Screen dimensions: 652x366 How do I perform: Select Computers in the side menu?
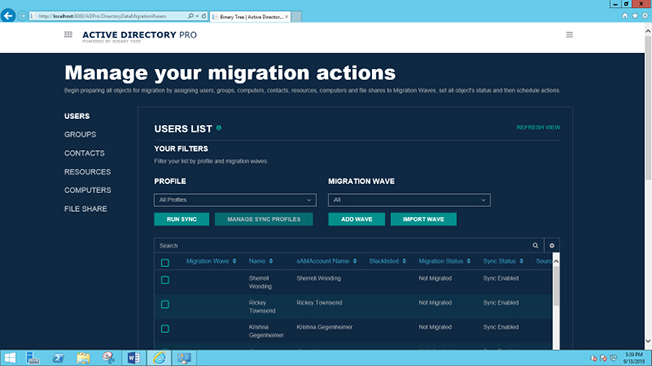[88, 190]
